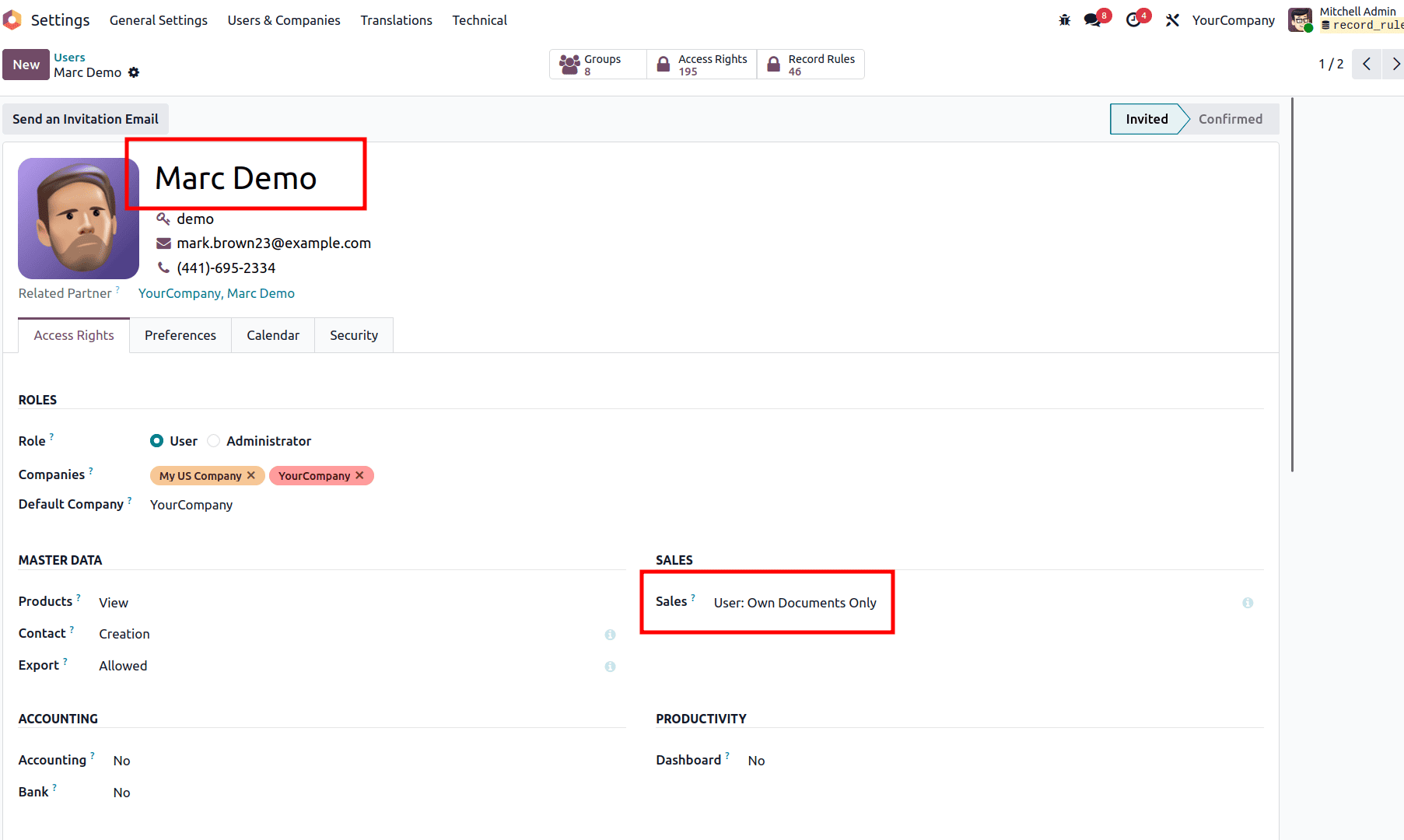Switch to the Security tab
Image resolution: width=1404 pixels, height=840 pixels.
(354, 335)
